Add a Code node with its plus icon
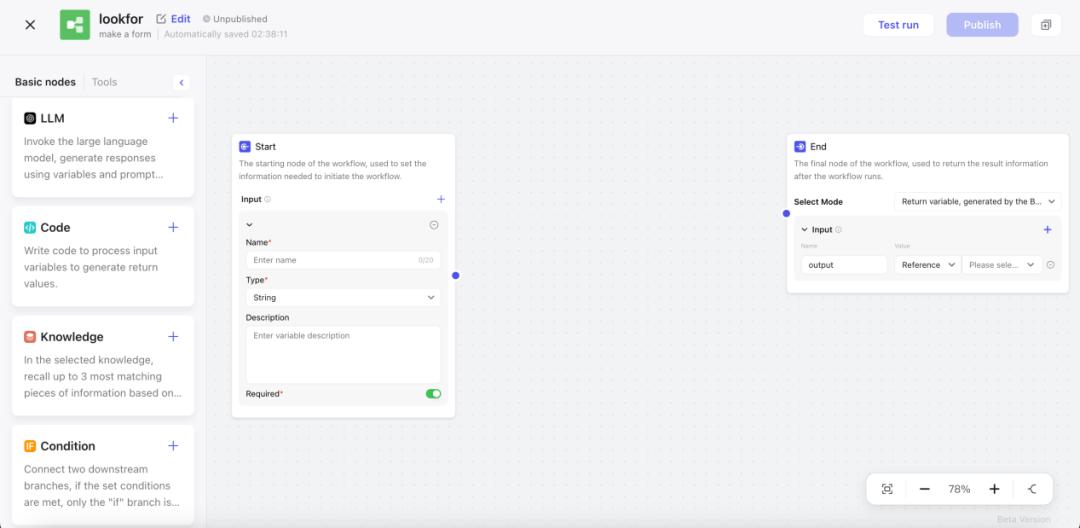This screenshot has height=528, width=1080. click(x=173, y=227)
